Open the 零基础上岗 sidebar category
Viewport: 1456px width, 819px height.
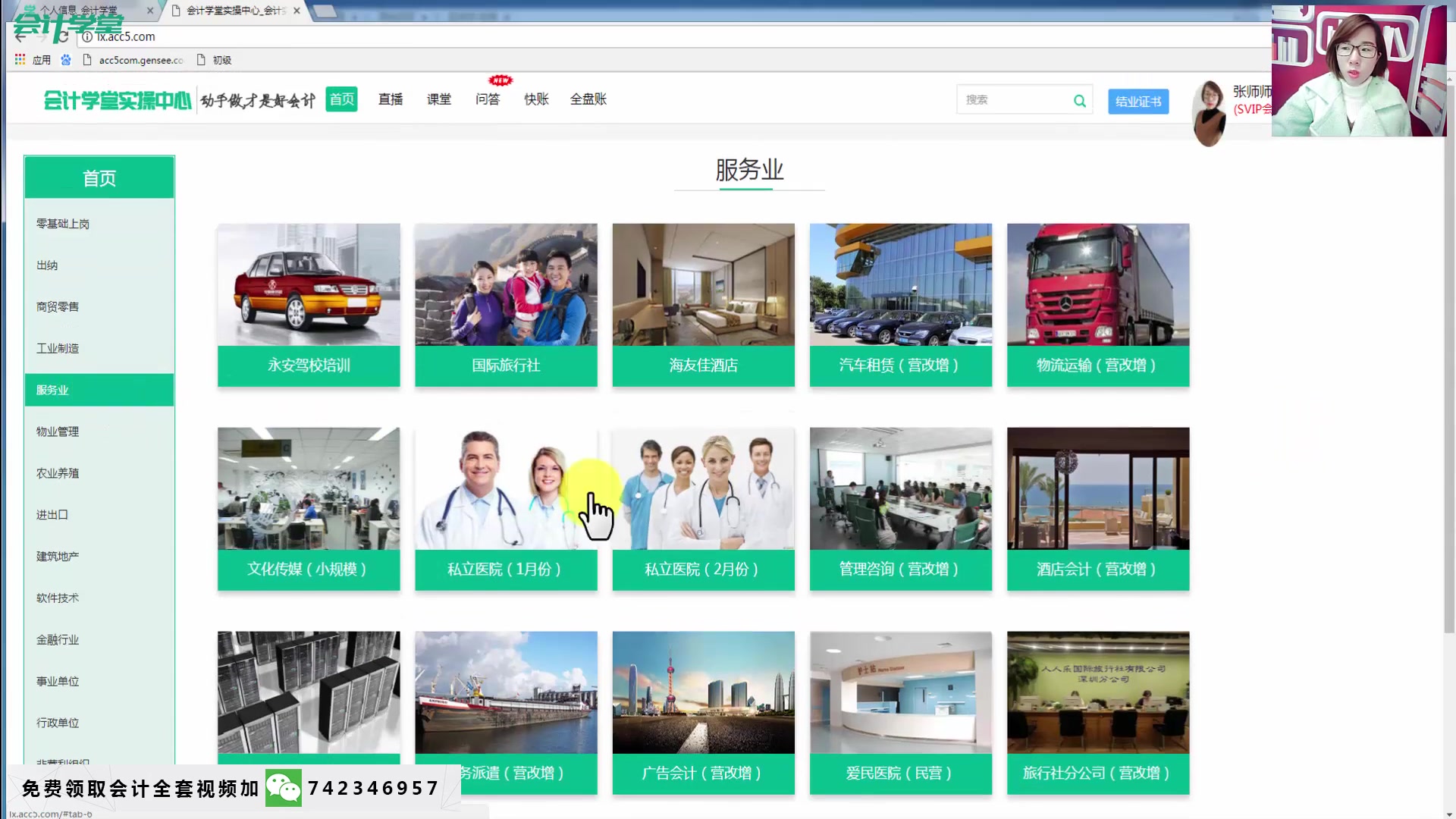pyautogui.click(x=63, y=224)
